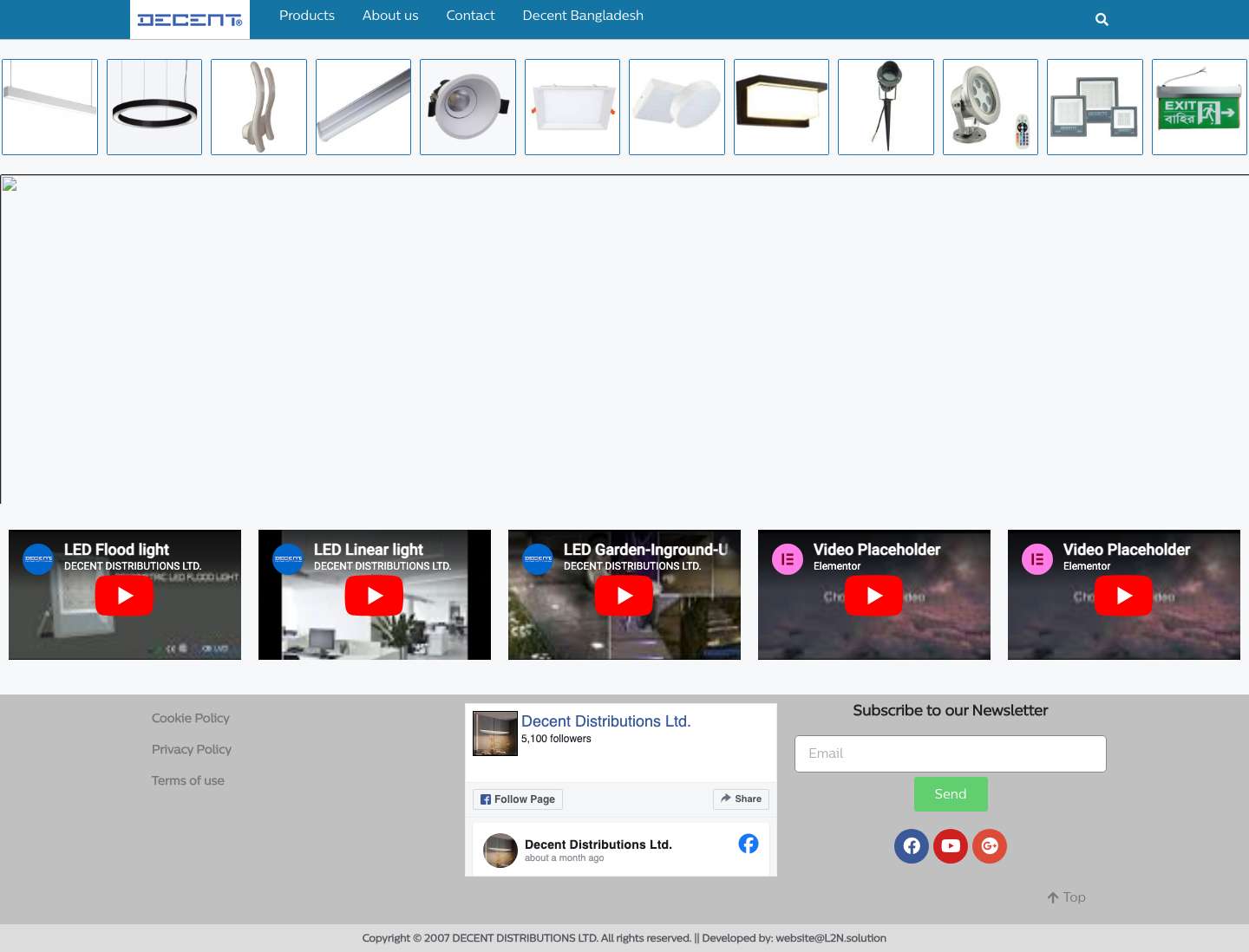Viewport: 1249px width, 952px height.
Task: Open the About us menu item
Action: [390, 16]
